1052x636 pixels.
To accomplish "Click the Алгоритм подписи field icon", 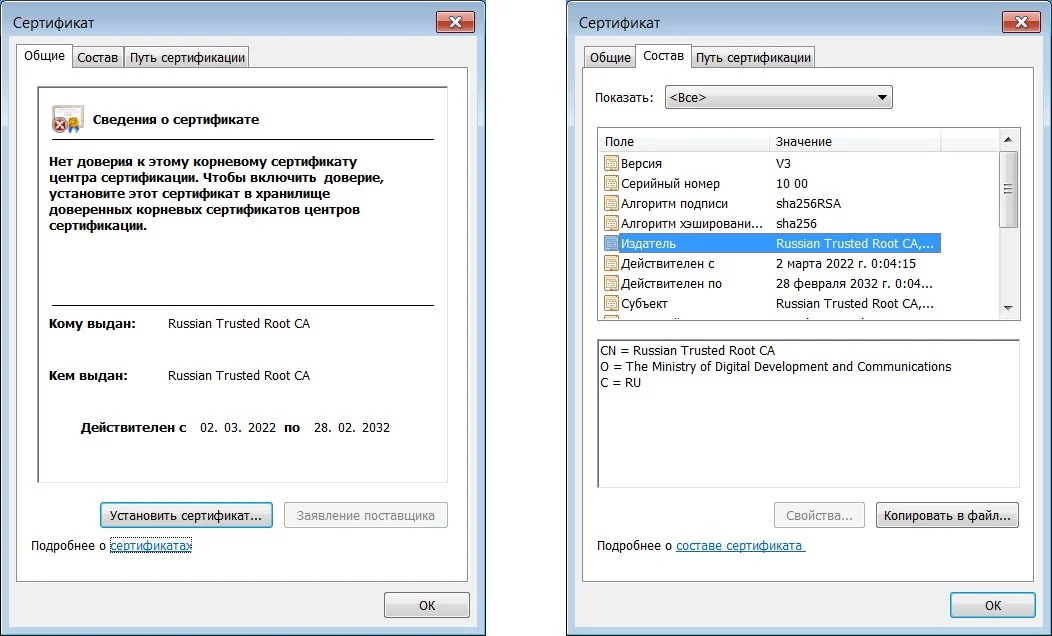I will (611, 203).
